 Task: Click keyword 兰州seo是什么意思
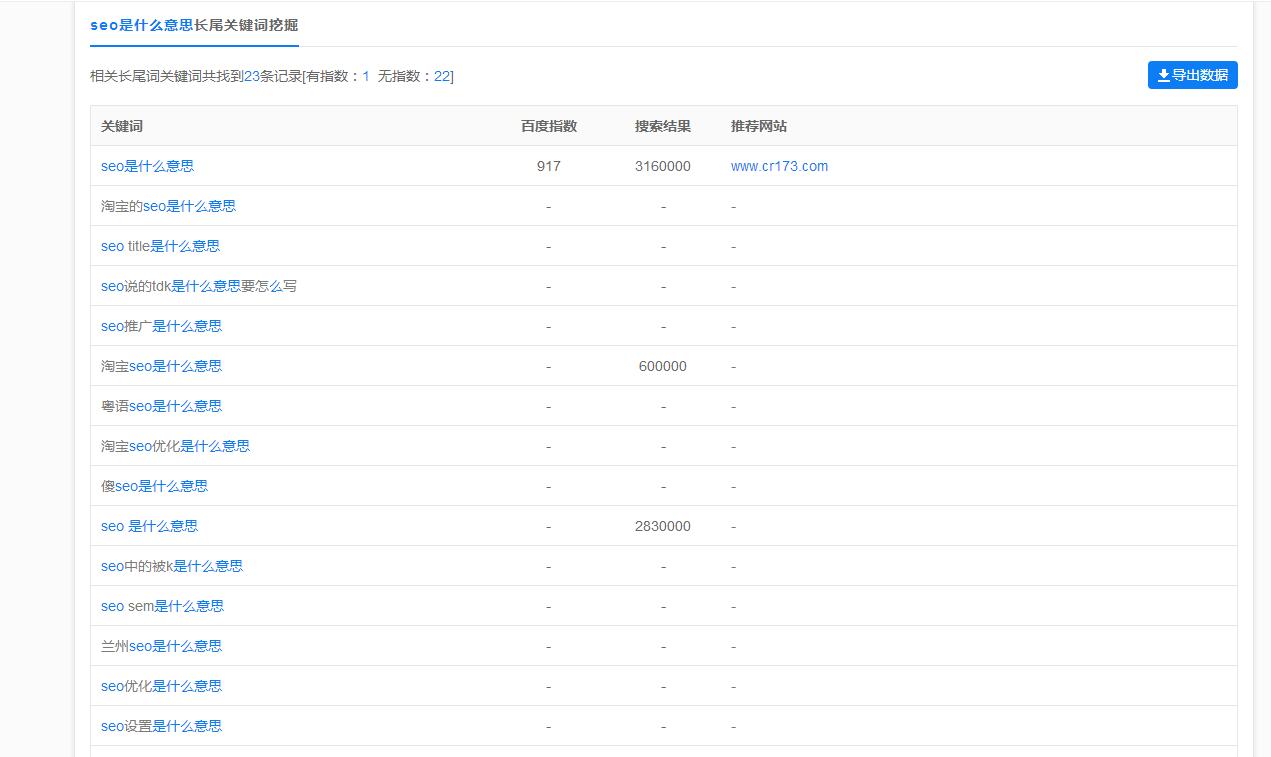(161, 646)
